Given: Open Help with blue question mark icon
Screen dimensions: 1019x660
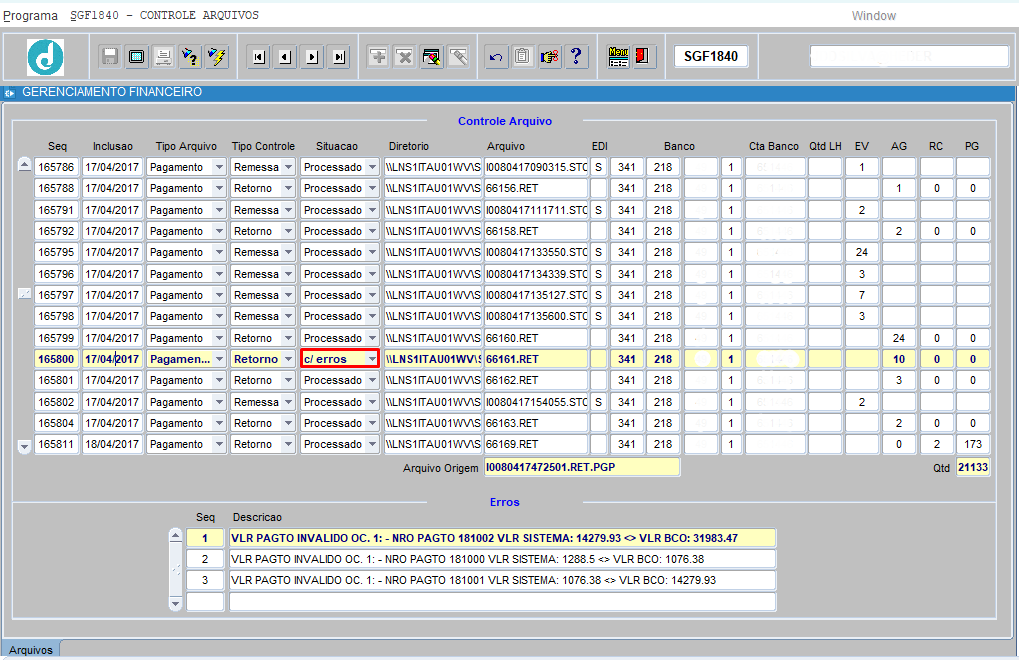Looking at the screenshot, I should (575, 56).
